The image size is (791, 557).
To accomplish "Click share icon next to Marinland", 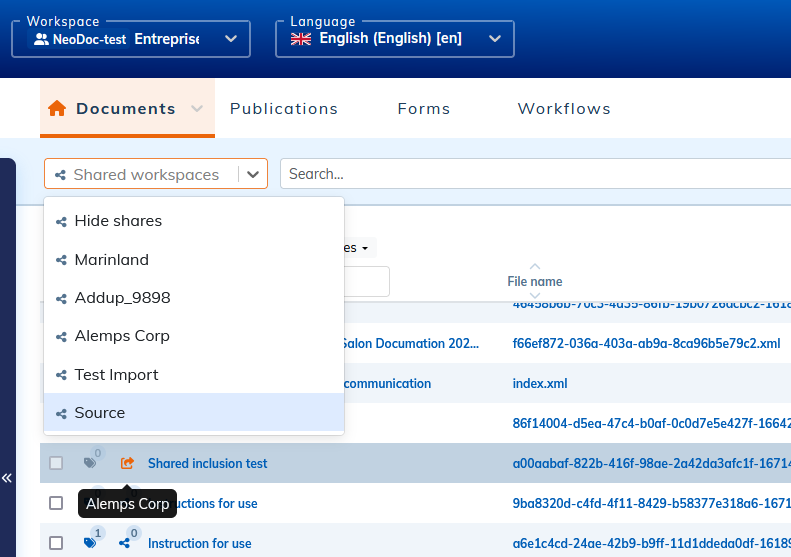I will point(61,260).
